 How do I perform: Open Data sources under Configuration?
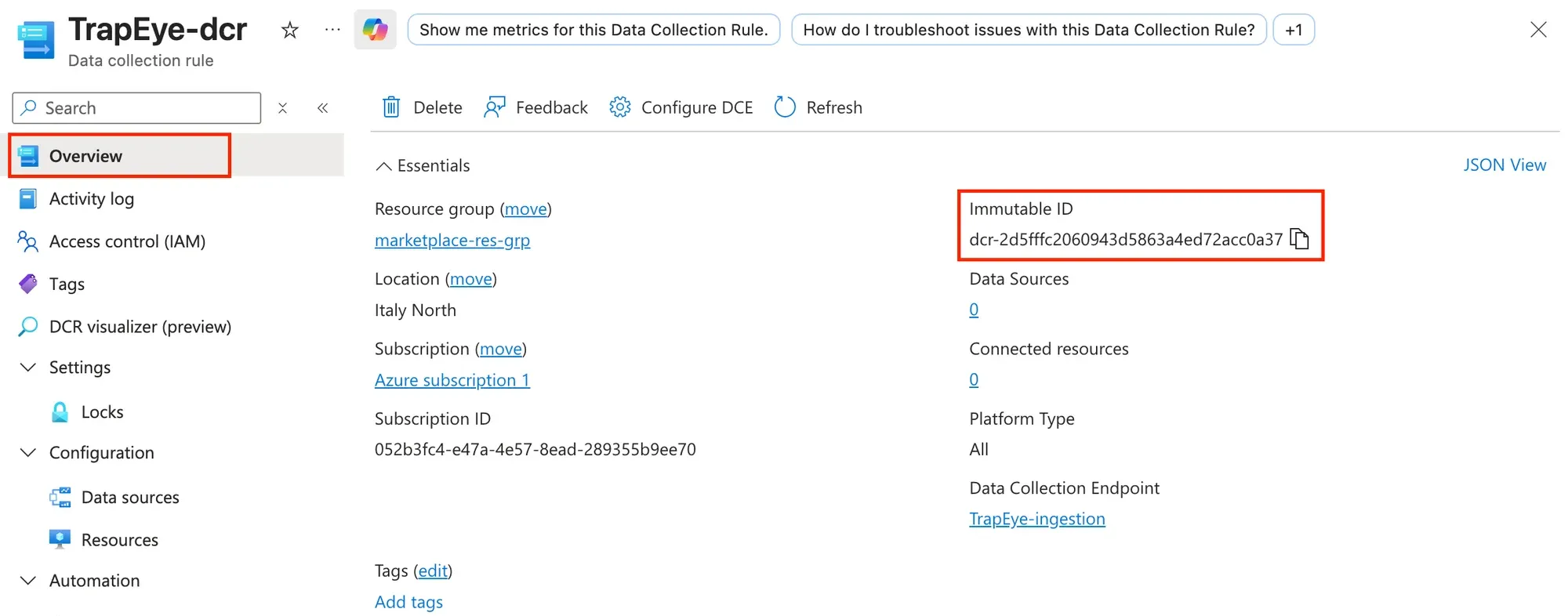[x=130, y=498]
